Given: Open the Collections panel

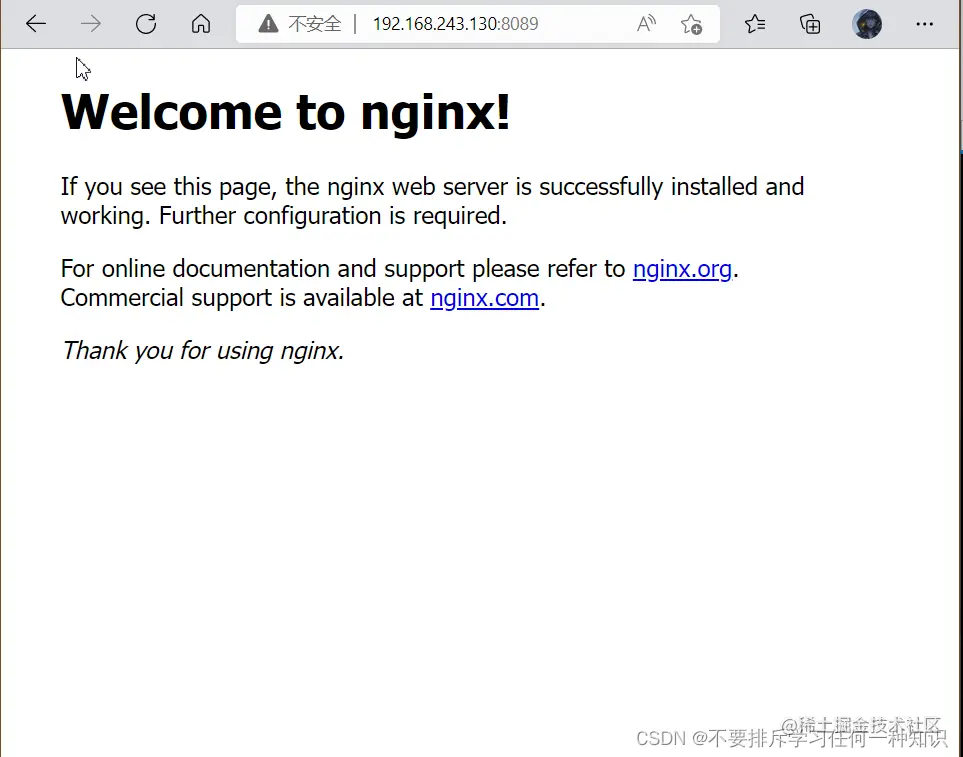Looking at the screenshot, I should pyautogui.click(x=810, y=24).
